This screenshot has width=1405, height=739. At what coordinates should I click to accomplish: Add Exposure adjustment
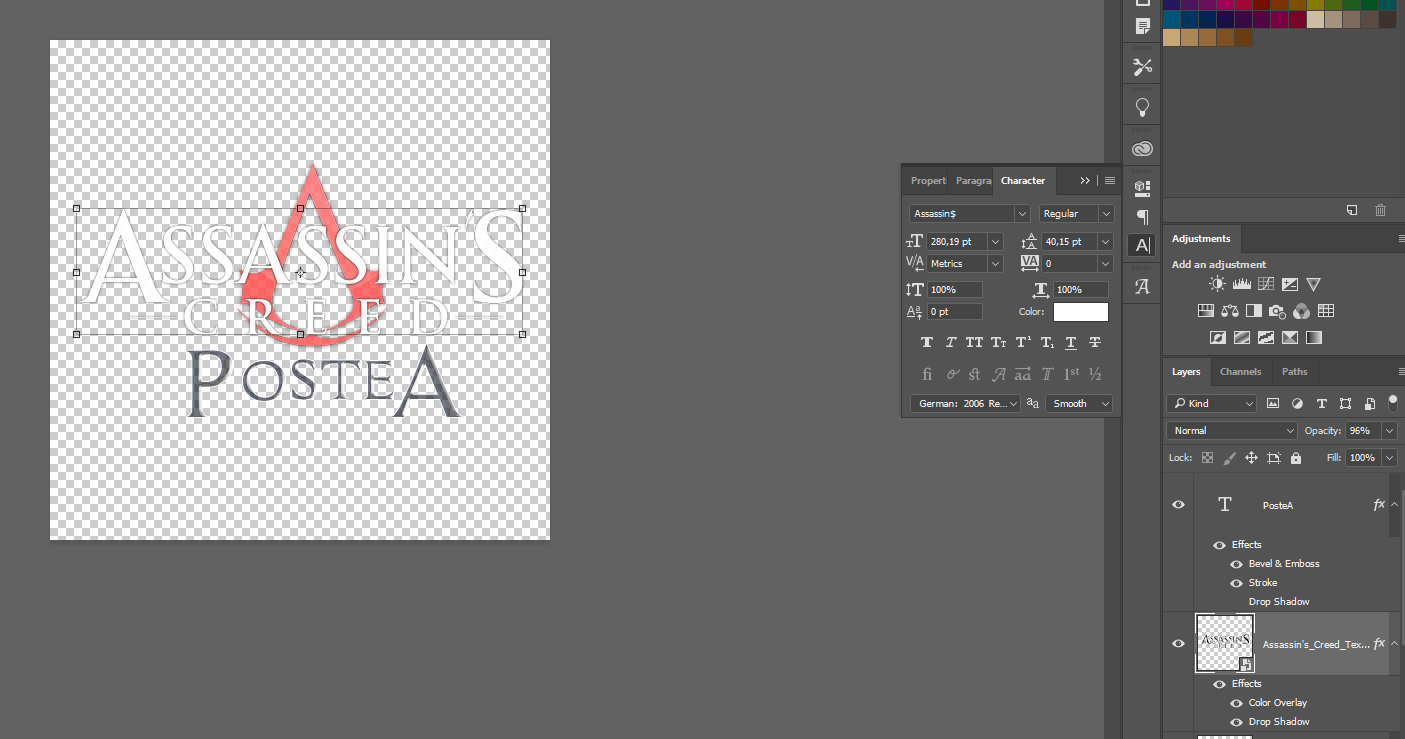coord(1290,285)
